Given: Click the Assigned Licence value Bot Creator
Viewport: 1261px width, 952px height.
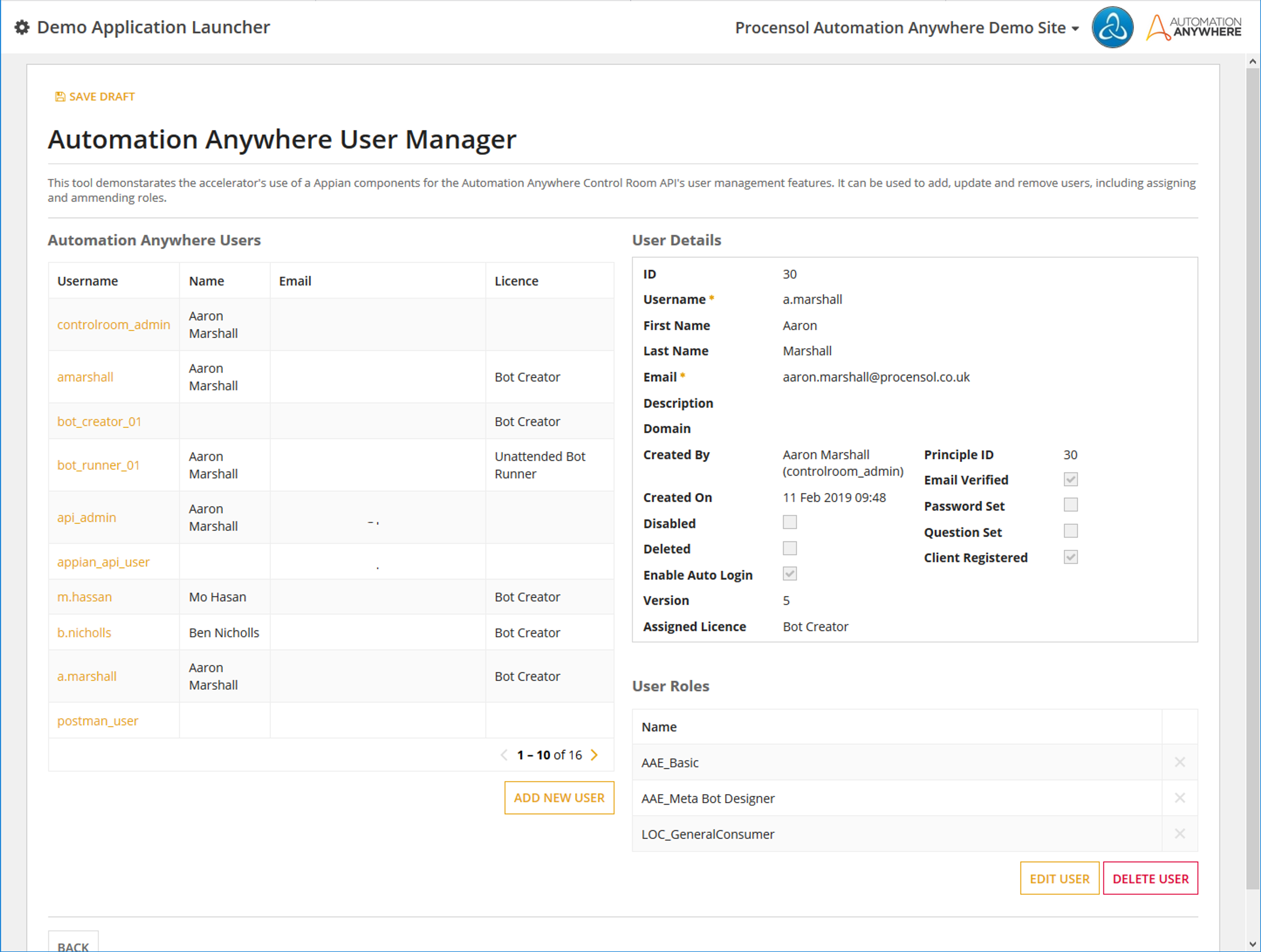Looking at the screenshot, I should tap(815, 627).
